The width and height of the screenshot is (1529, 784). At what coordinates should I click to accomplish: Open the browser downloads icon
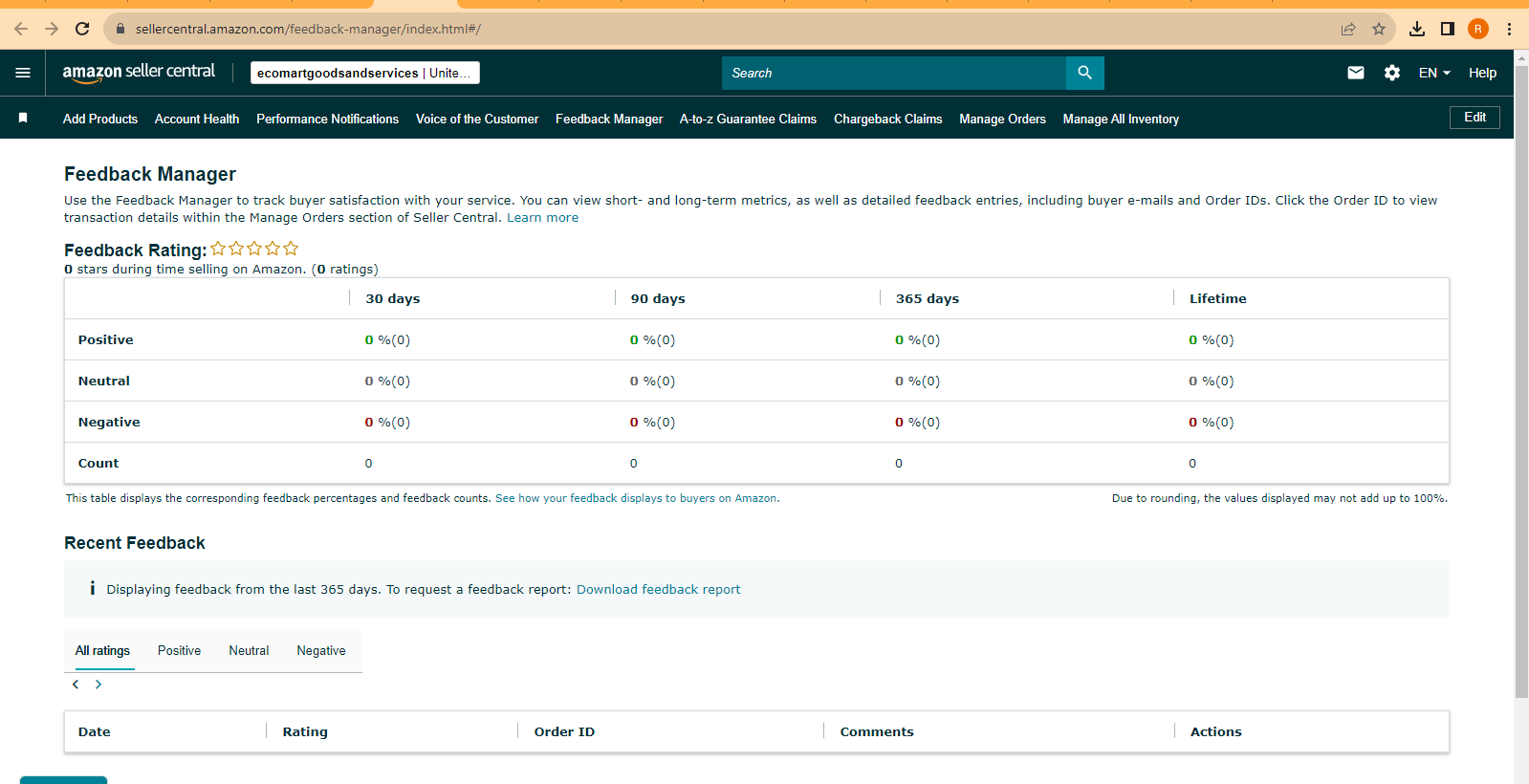[1417, 29]
